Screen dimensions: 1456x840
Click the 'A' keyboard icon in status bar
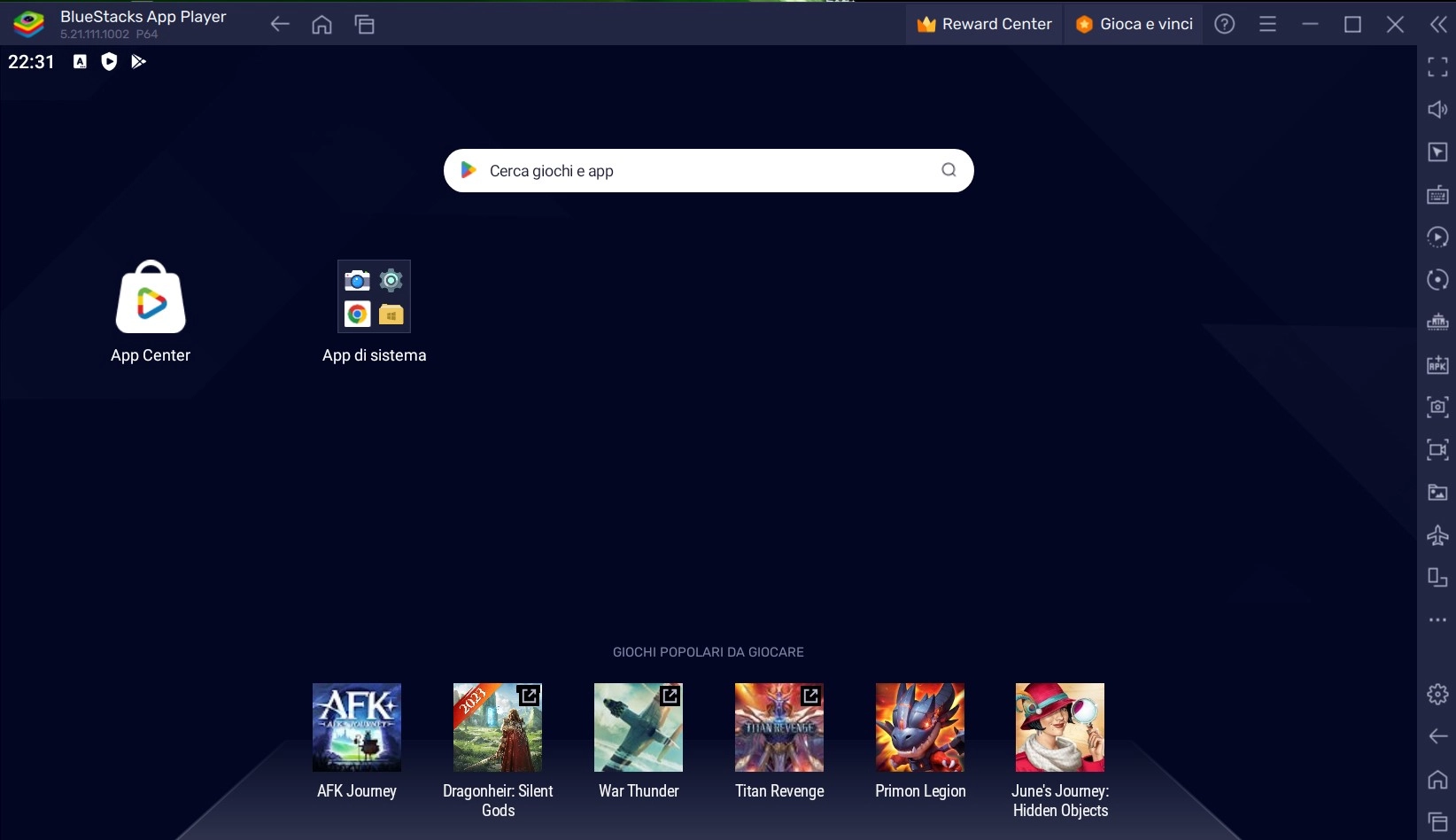pos(80,61)
